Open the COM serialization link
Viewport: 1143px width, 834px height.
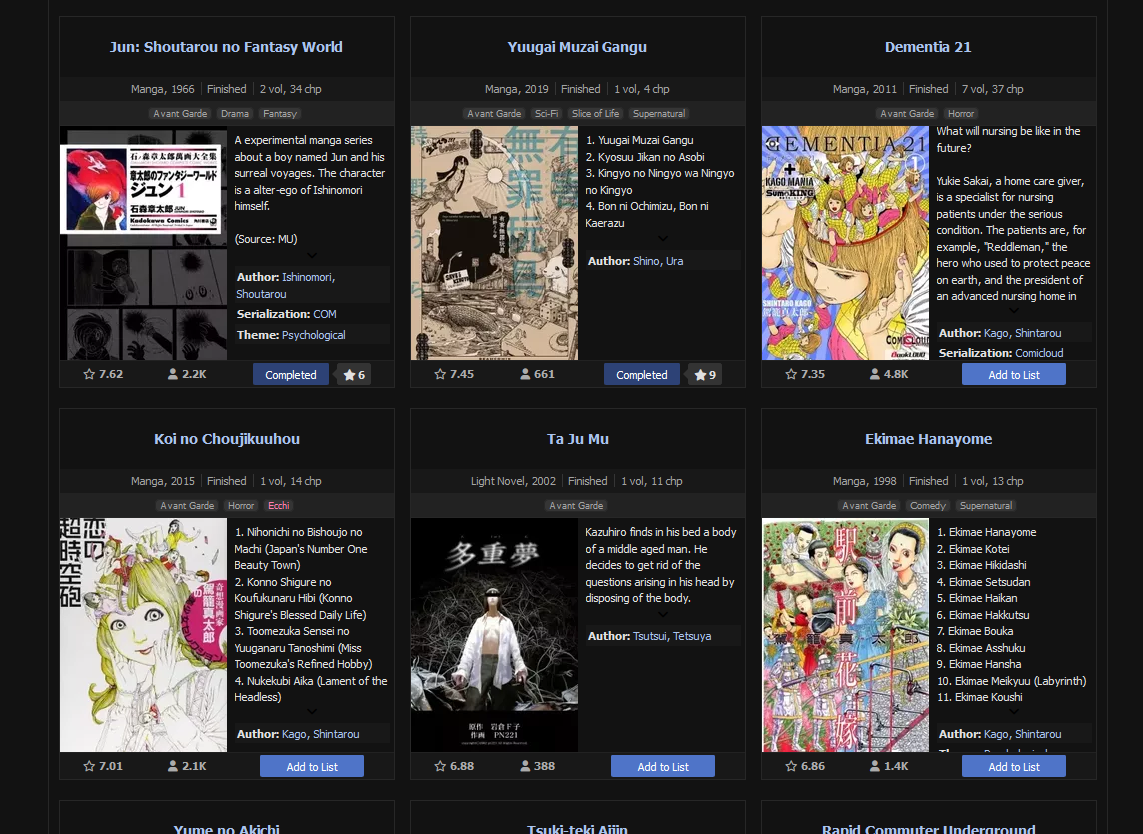[324, 314]
